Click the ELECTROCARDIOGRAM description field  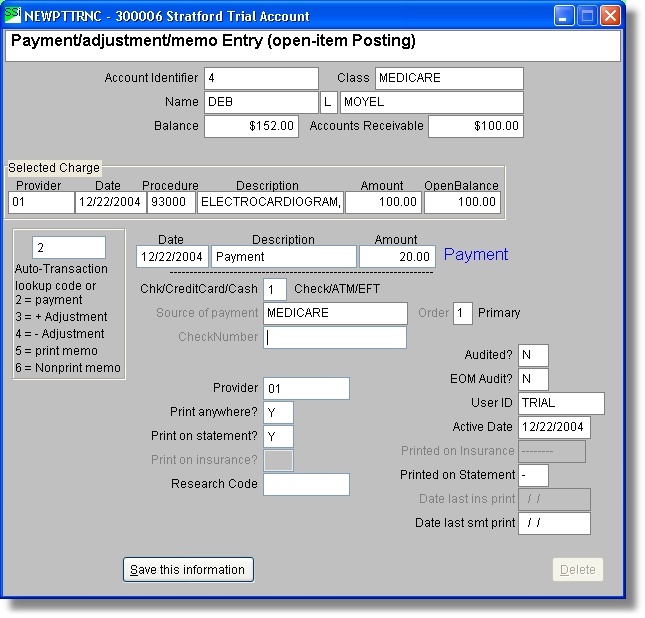coord(270,202)
